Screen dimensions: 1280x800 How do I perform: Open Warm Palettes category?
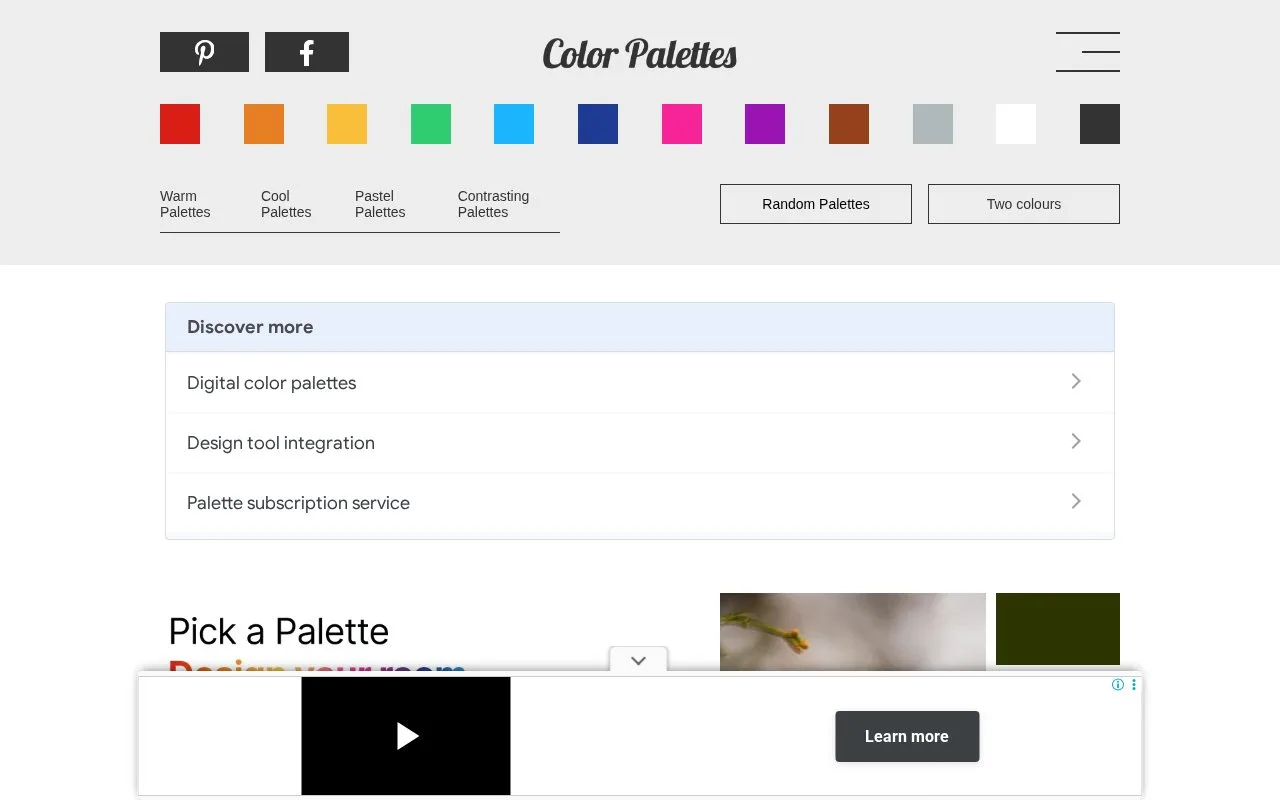pyautogui.click(x=185, y=204)
